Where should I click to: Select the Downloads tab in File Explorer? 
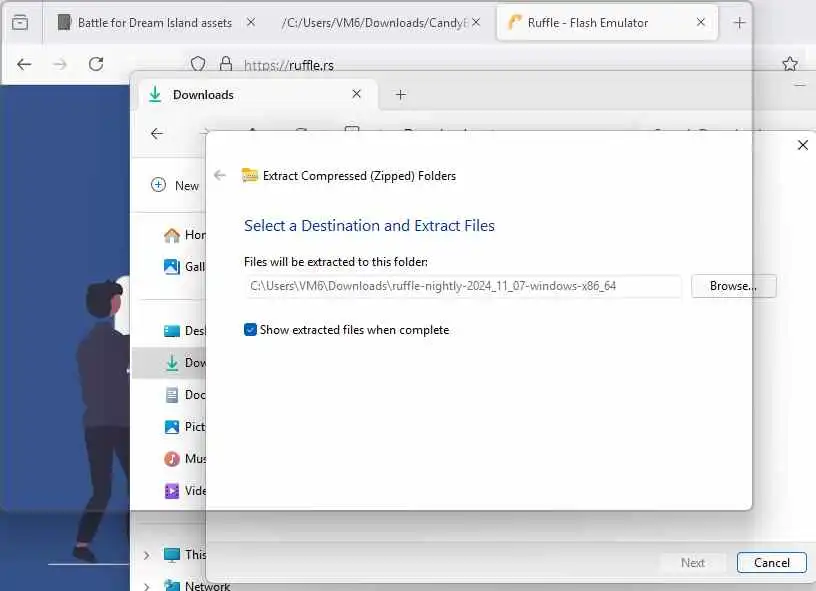click(257, 95)
